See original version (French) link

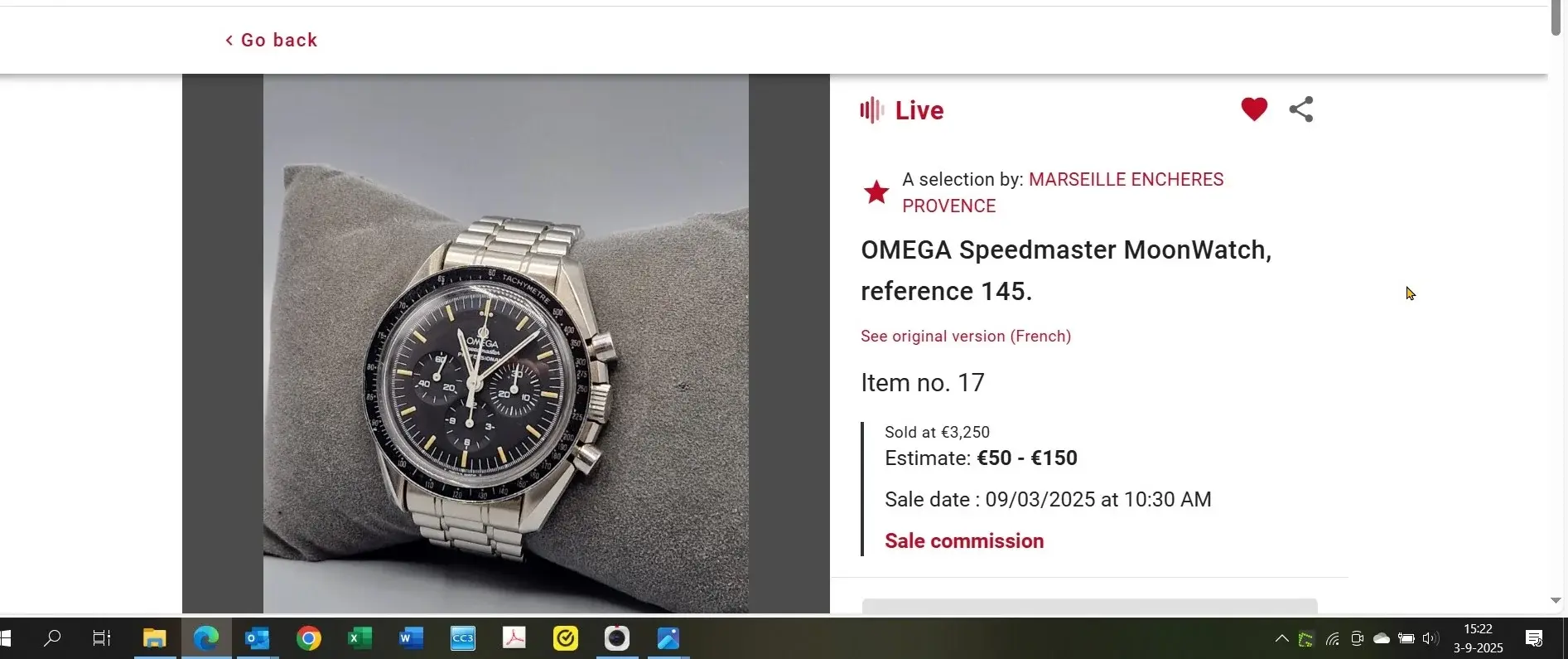[966, 336]
